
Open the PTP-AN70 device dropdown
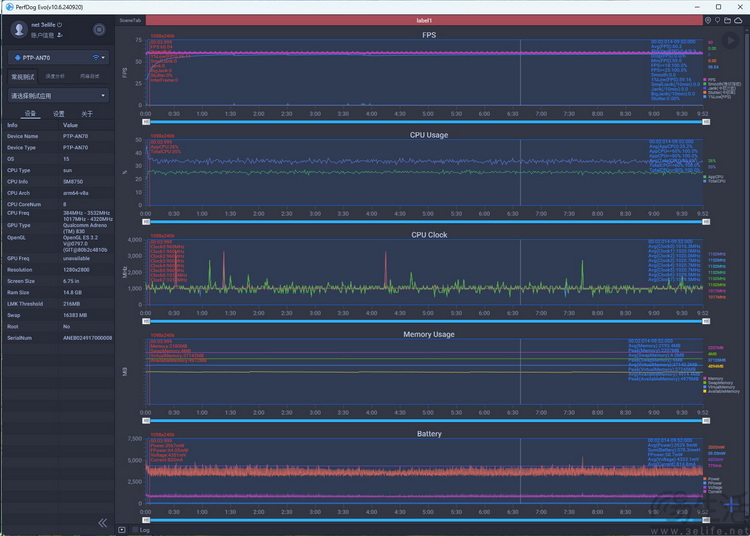pos(58,58)
